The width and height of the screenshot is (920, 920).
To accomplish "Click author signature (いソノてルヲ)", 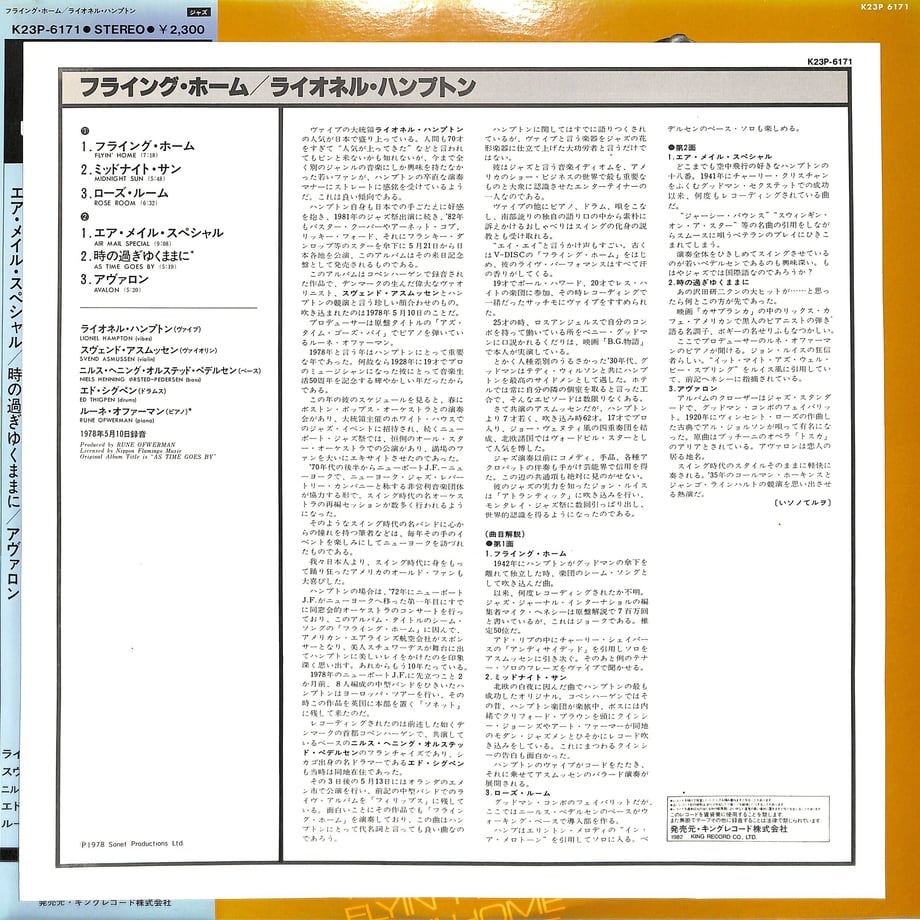I will [803, 503].
